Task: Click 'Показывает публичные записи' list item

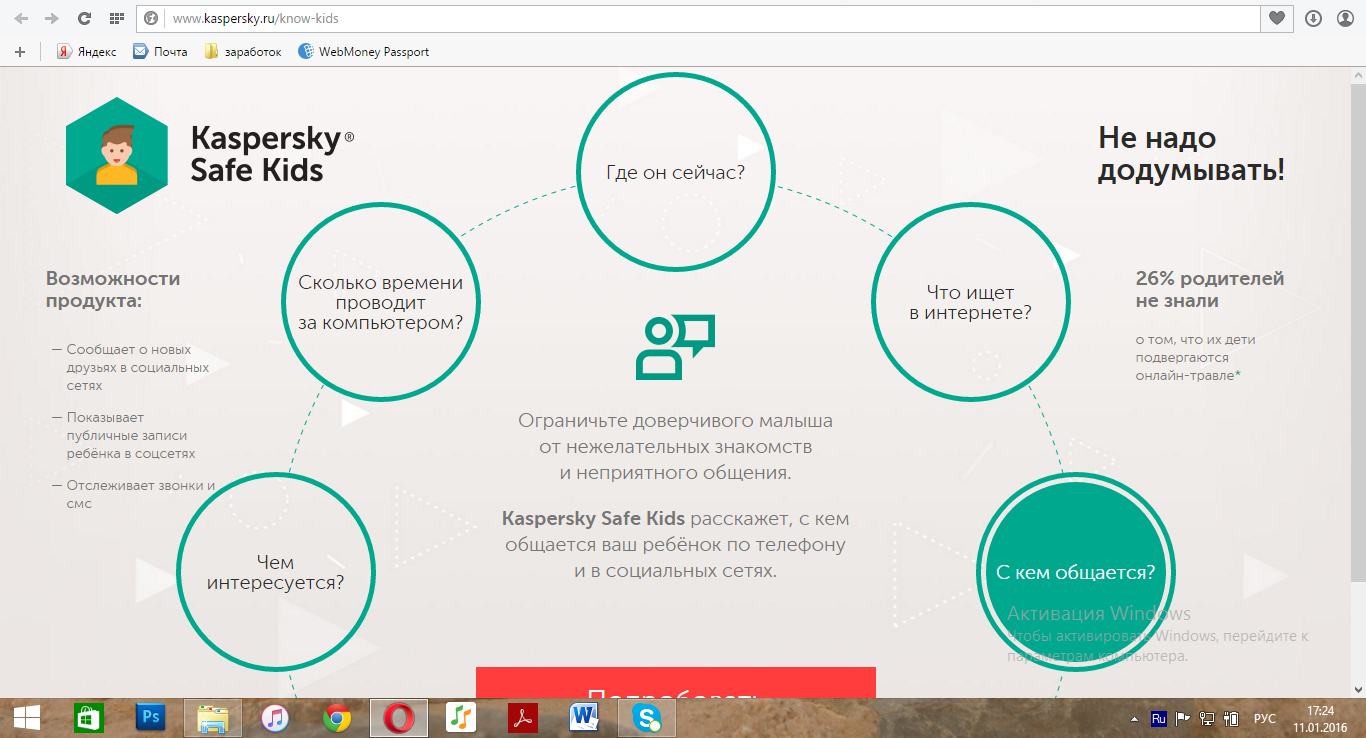Action: (x=123, y=435)
